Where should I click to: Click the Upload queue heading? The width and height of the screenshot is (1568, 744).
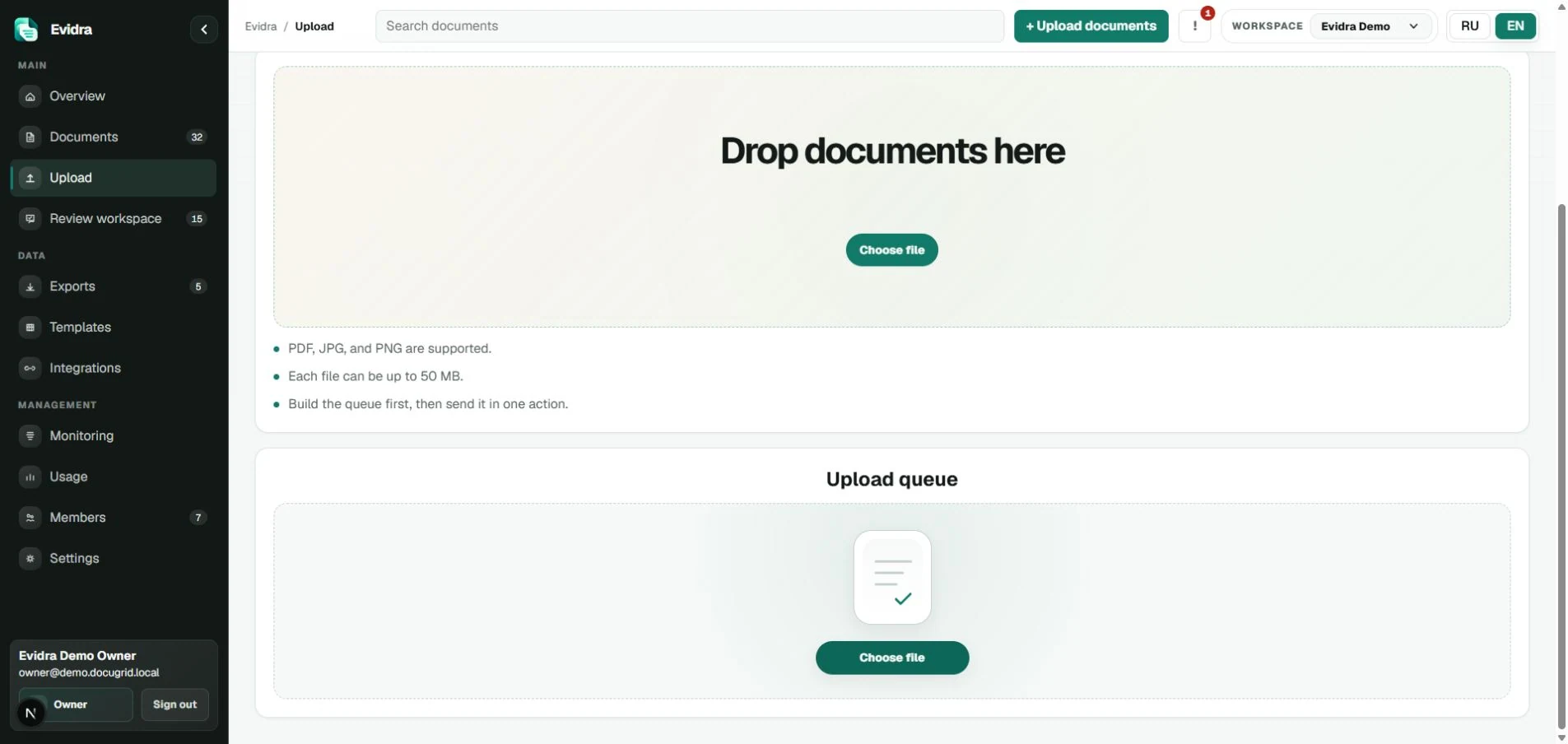891,479
